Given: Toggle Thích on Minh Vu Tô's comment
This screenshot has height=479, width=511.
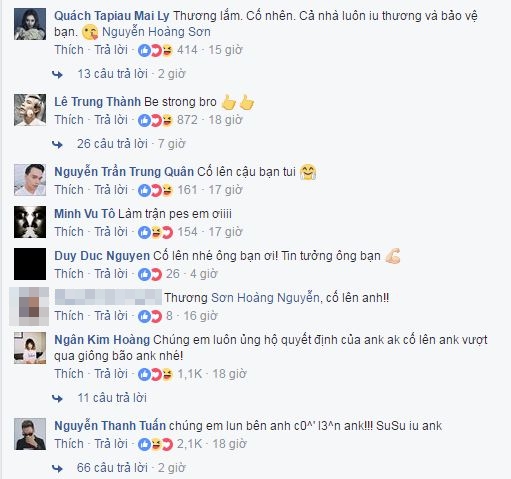Looking at the screenshot, I should 69,232.
